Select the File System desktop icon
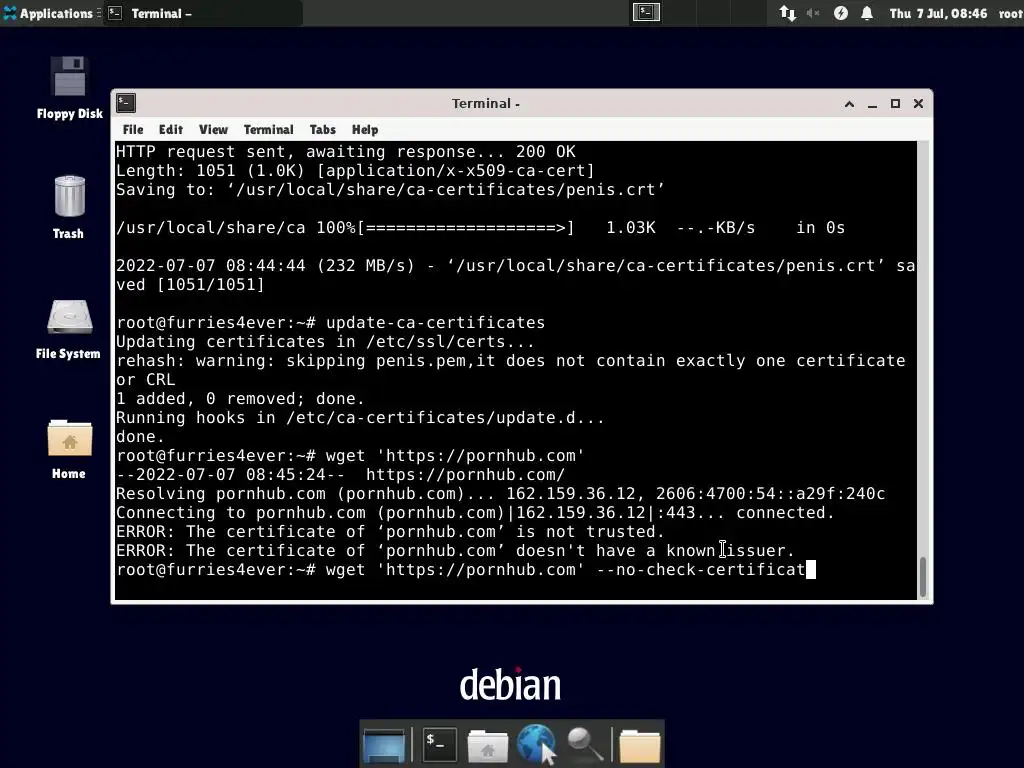Viewport: 1024px width, 768px height. [x=69, y=328]
